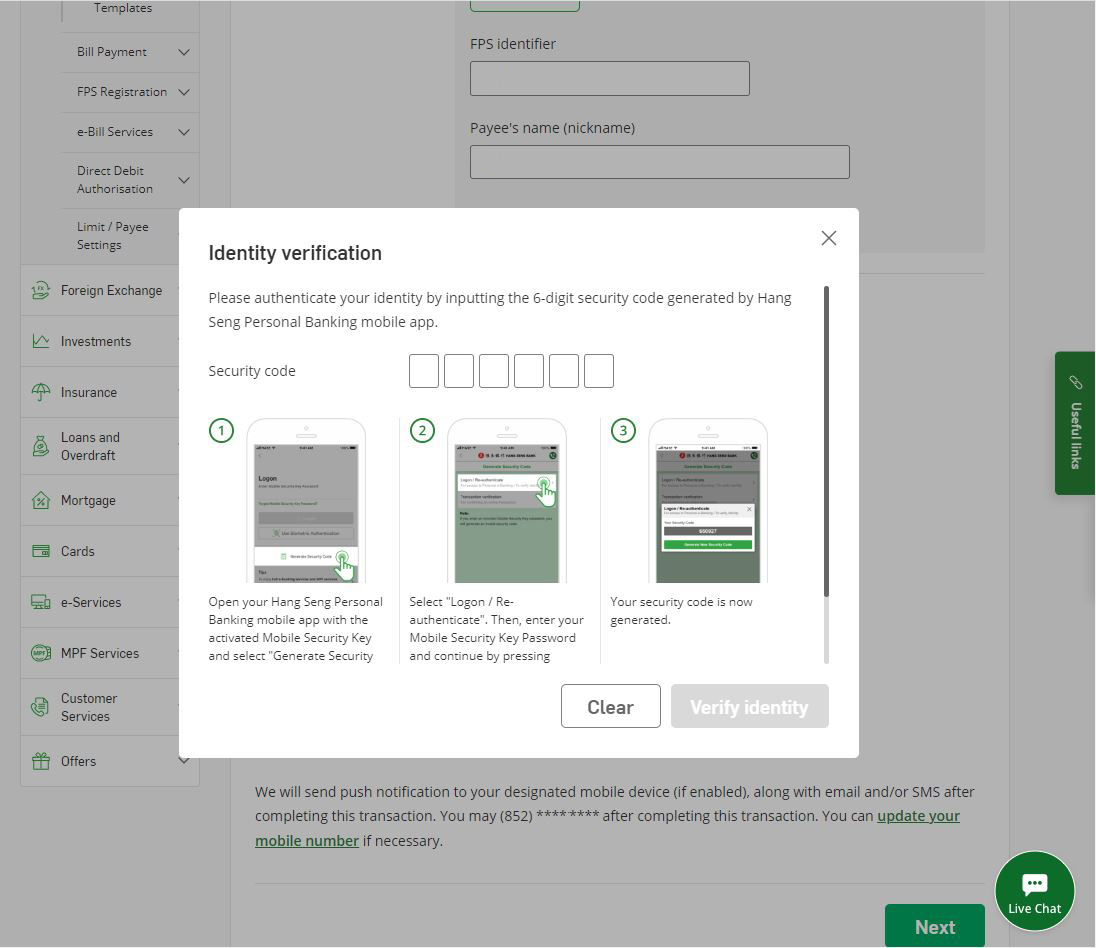Click the FPS identifier input field
The width and height of the screenshot is (1096, 948).
point(610,78)
